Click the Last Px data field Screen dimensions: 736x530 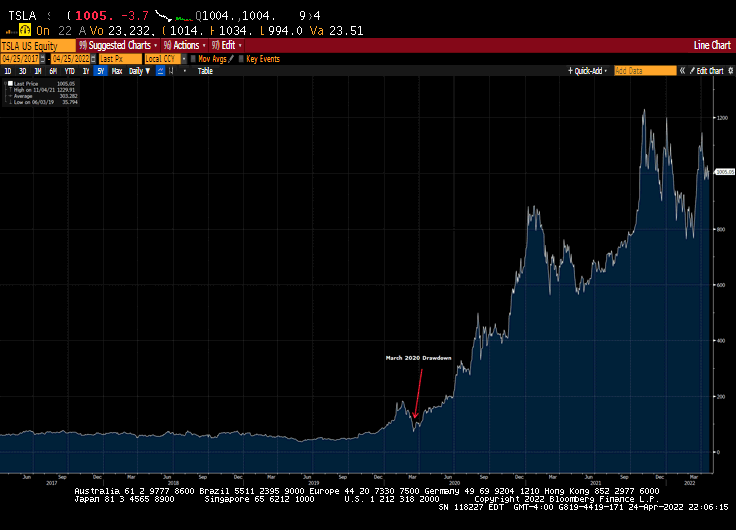[120, 59]
